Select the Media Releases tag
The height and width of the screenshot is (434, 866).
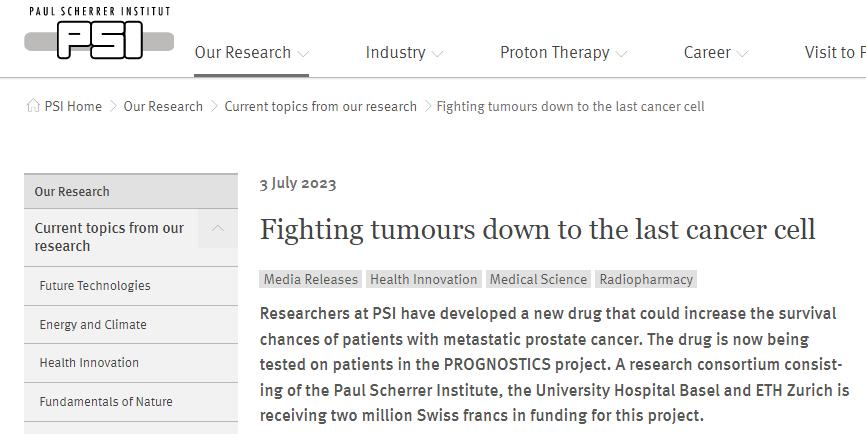click(311, 280)
